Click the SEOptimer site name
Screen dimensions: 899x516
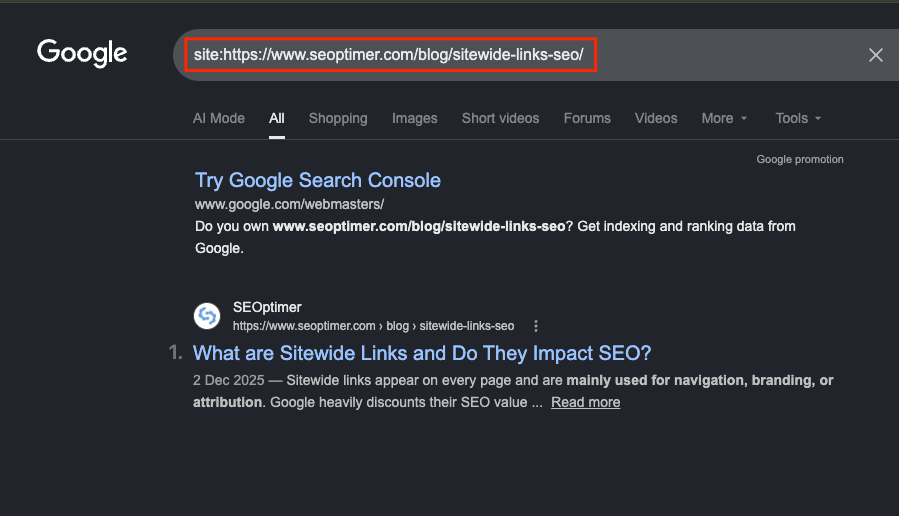(x=267, y=307)
